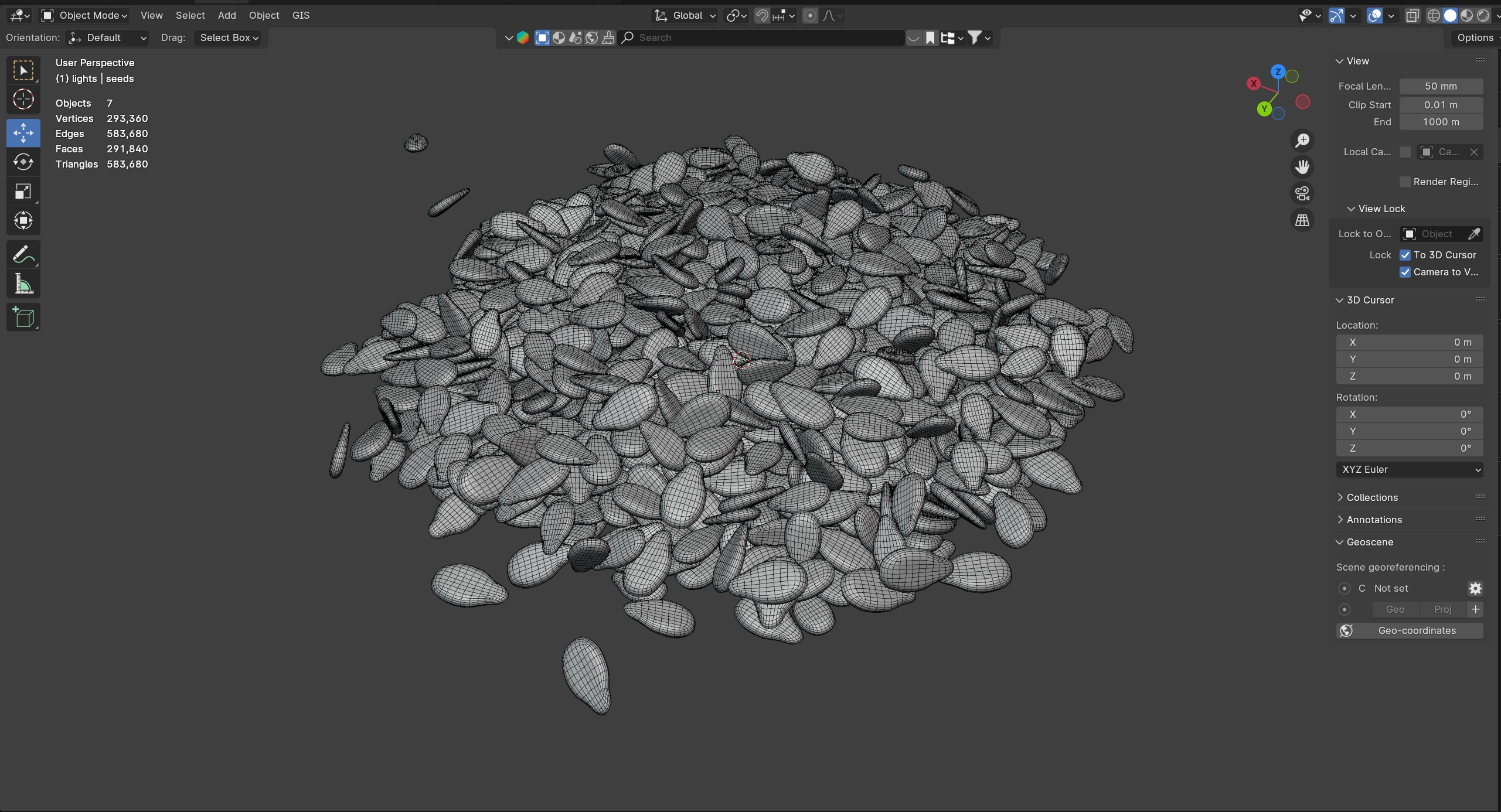1501x812 pixels.
Task: Choose the Measure ruler tool
Action: coord(23,284)
